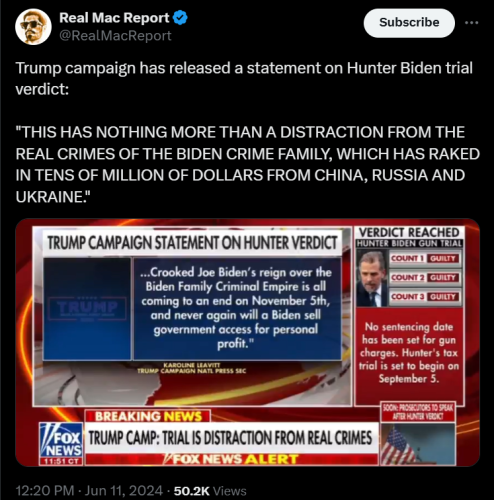Open the three-dot more options menu
The image size is (494, 500).
tap(471, 23)
